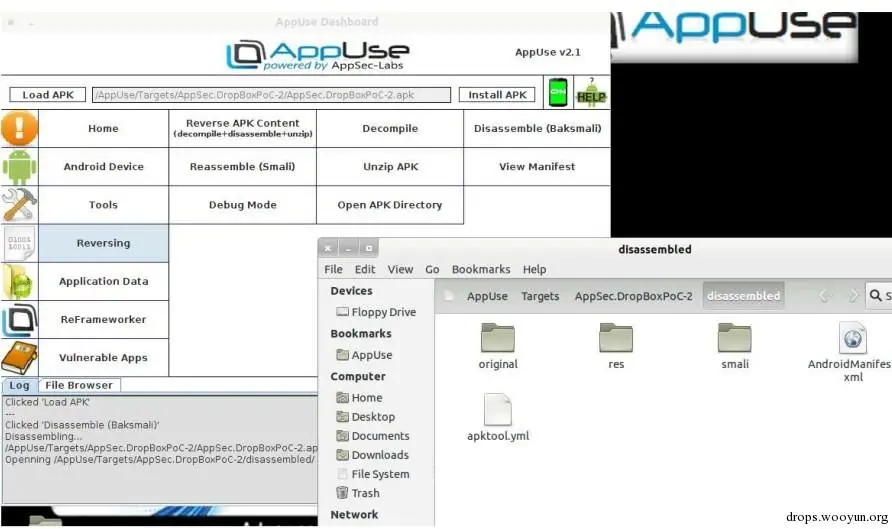This screenshot has height=529, width=892.
Task: Click AppUse breadcrumb in path bar
Action: click(487, 296)
